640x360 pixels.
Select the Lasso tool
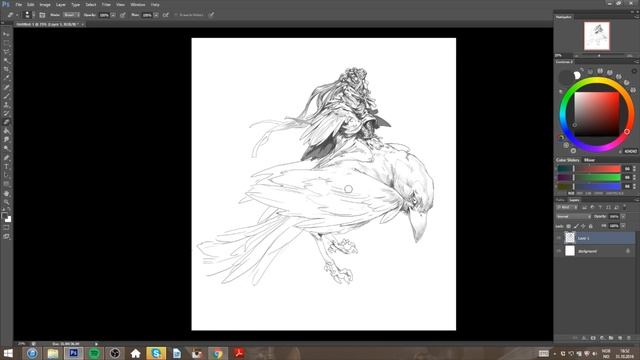(x=7, y=52)
